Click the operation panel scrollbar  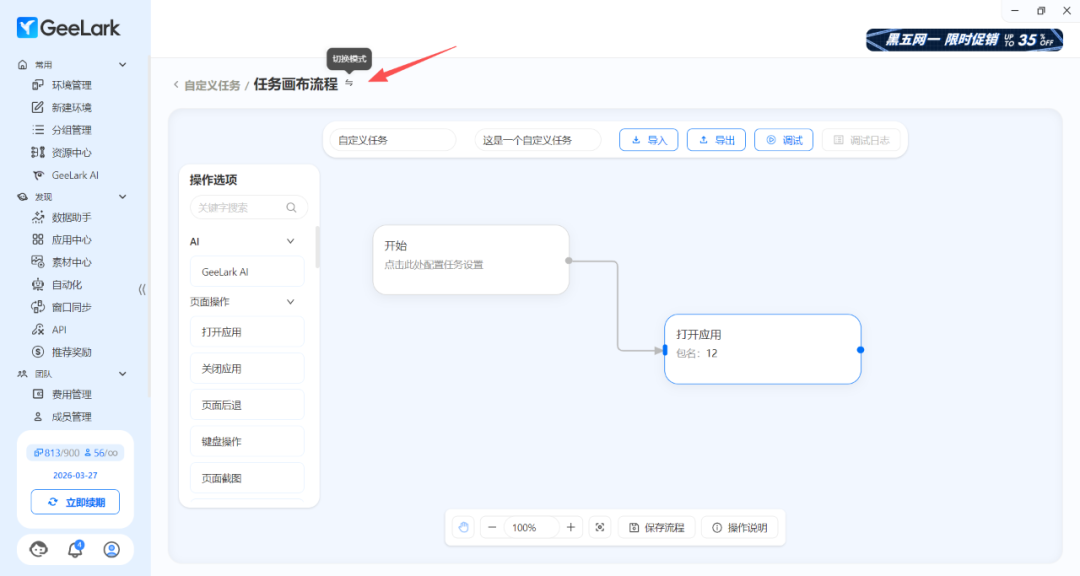[318, 247]
